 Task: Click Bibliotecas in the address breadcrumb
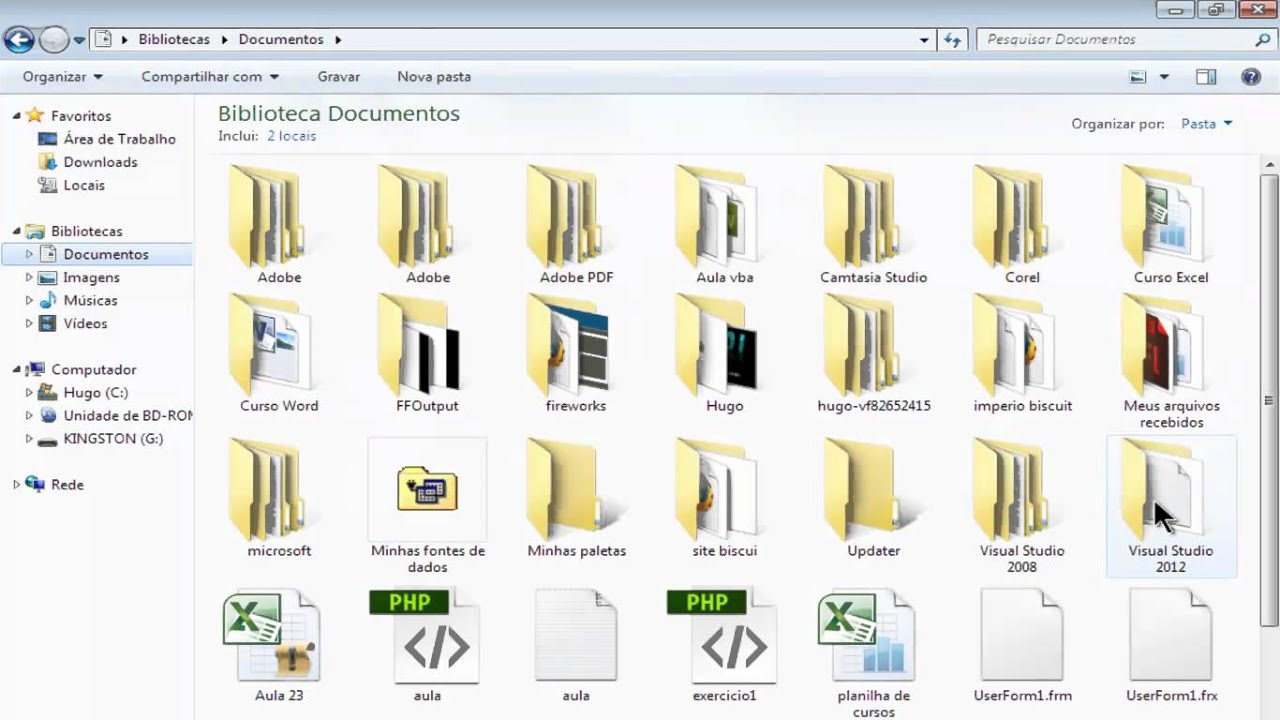[x=174, y=40]
